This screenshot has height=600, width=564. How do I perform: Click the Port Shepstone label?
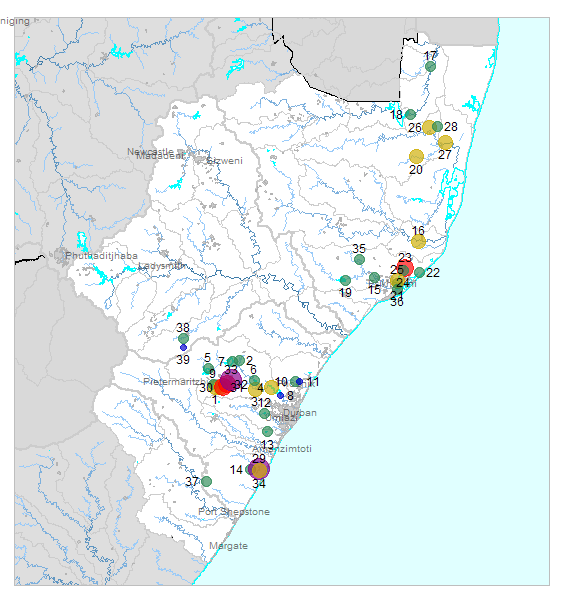234,512
